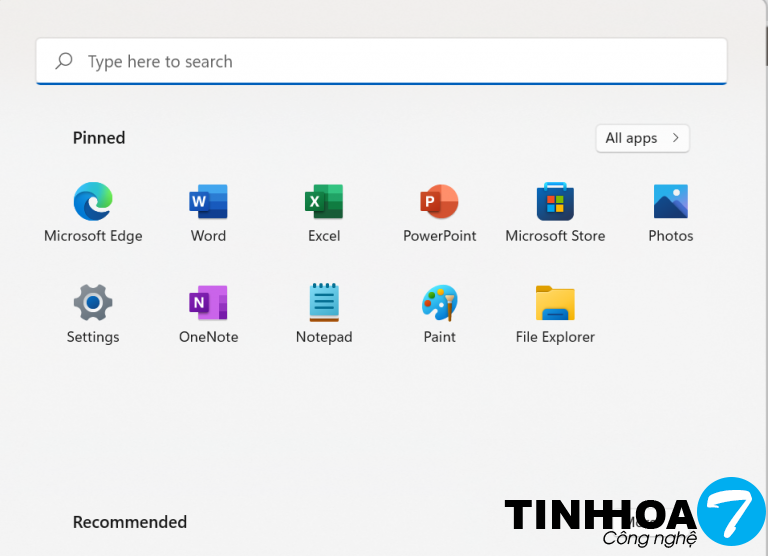Select the Recommended section heading
This screenshot has height=556, width=768.
click(130, 522)
